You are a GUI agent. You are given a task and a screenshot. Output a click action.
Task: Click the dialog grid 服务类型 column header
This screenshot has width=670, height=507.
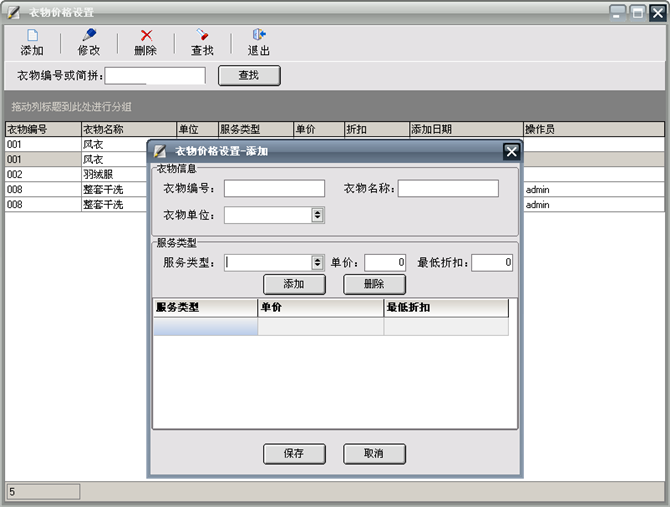[206, 308]
